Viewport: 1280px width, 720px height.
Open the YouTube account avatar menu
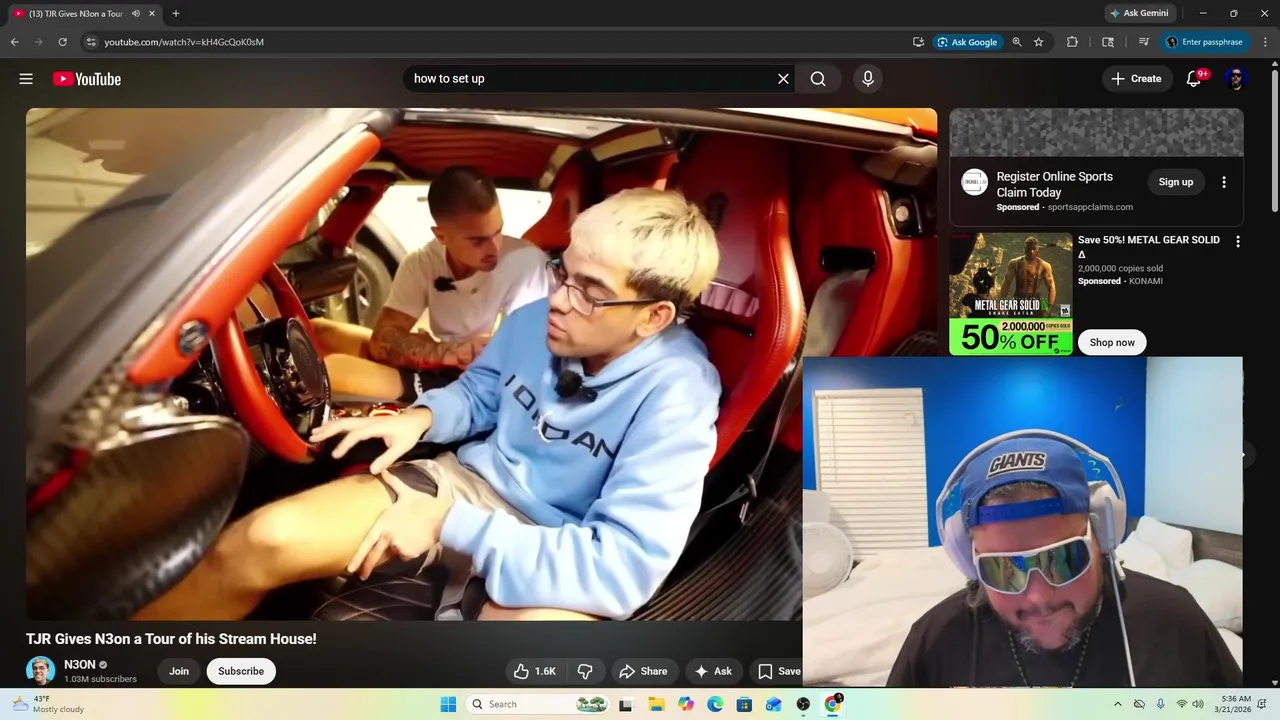coord(1236,79)
